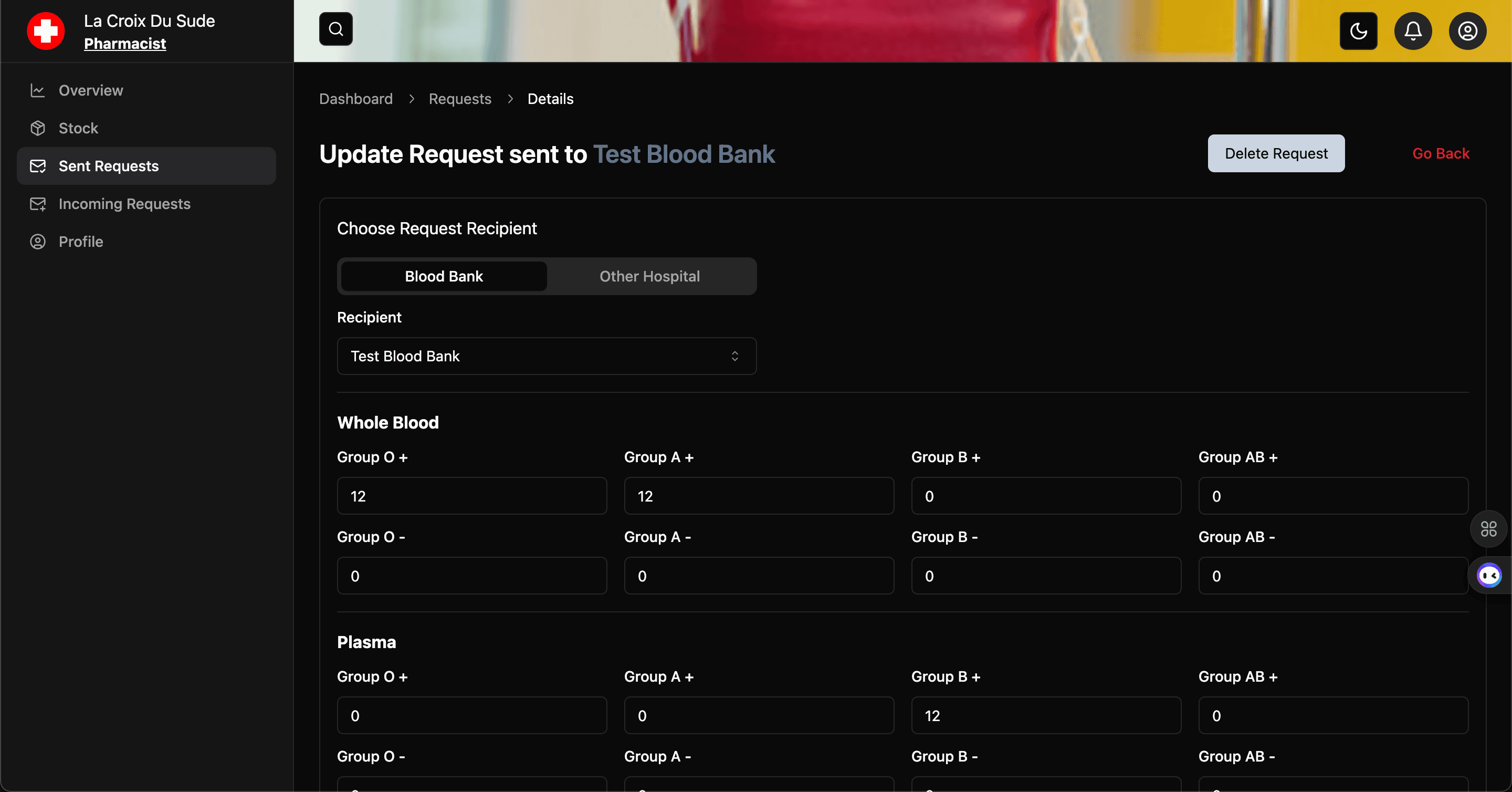
Task: Click the floating grid widget icon
Action: pyautogui.click(x=1488, y=529)
